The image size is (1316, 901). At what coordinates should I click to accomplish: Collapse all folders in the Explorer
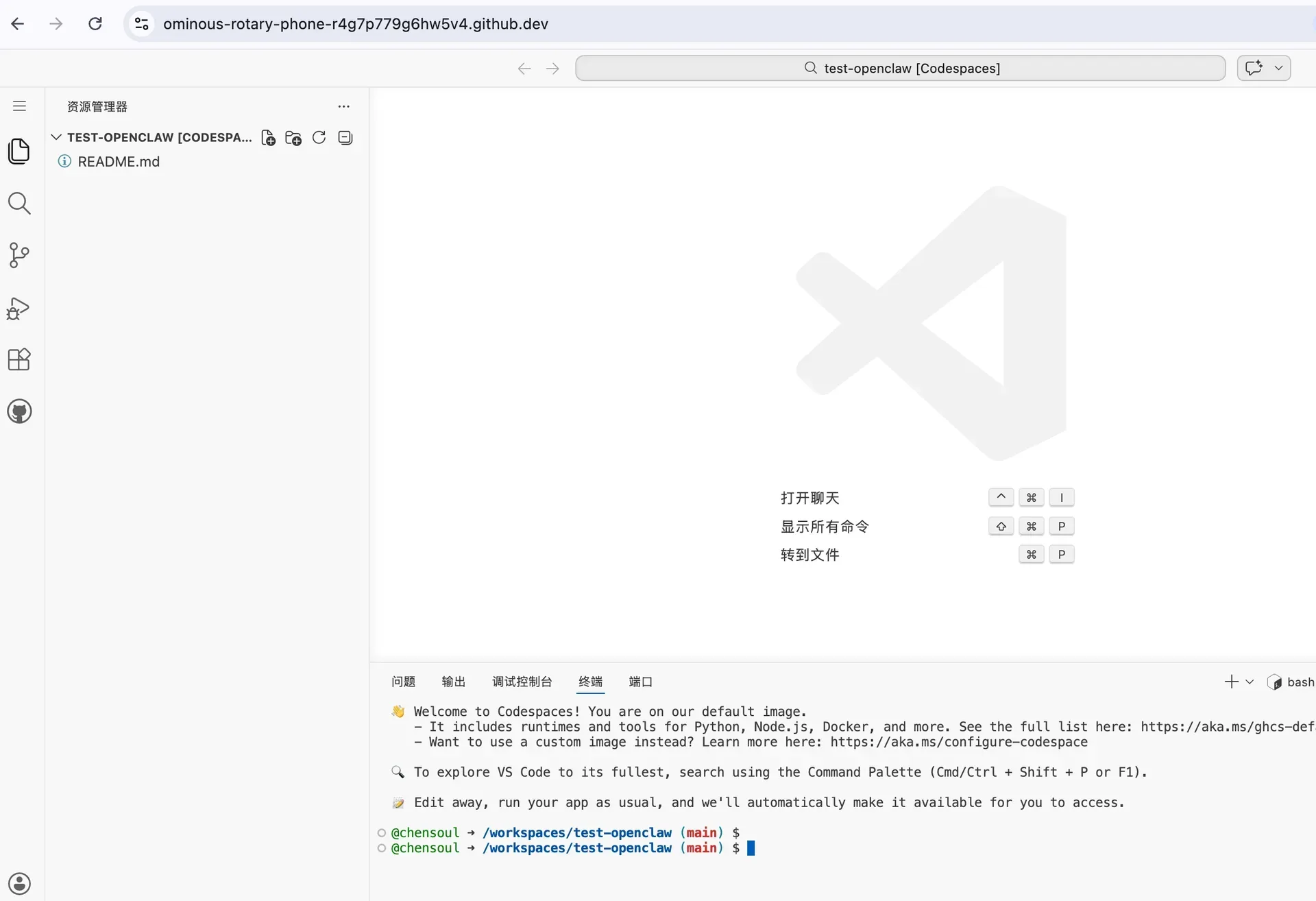(x=345, y=137)
